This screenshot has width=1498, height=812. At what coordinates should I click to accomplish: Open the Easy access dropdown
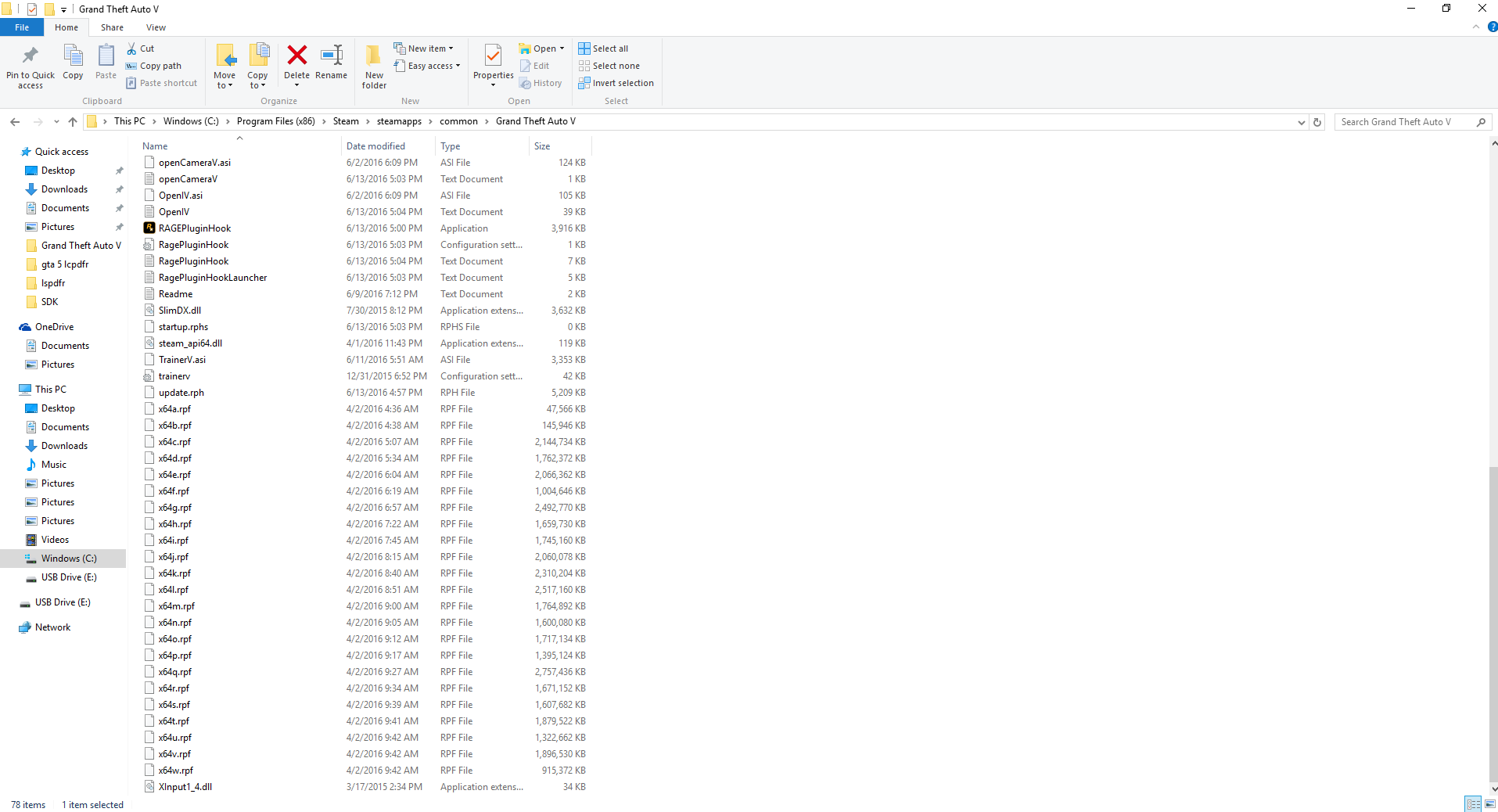(427, 66)
